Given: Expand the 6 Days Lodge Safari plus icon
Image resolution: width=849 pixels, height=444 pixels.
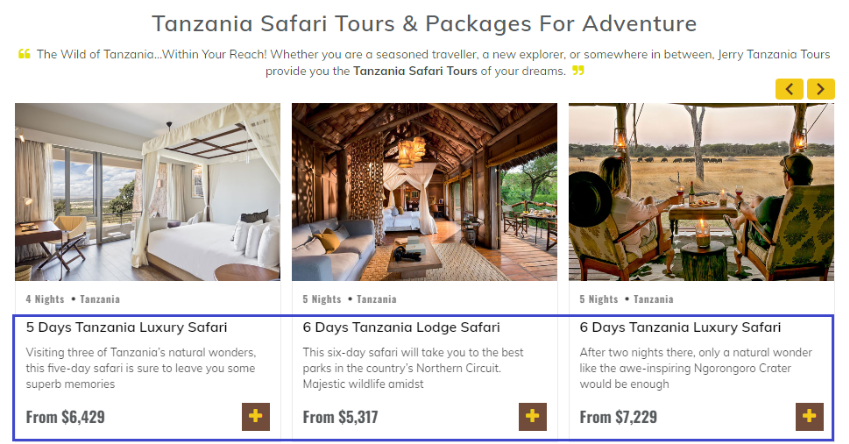Looking at the screenshot, I should (533, 416).
